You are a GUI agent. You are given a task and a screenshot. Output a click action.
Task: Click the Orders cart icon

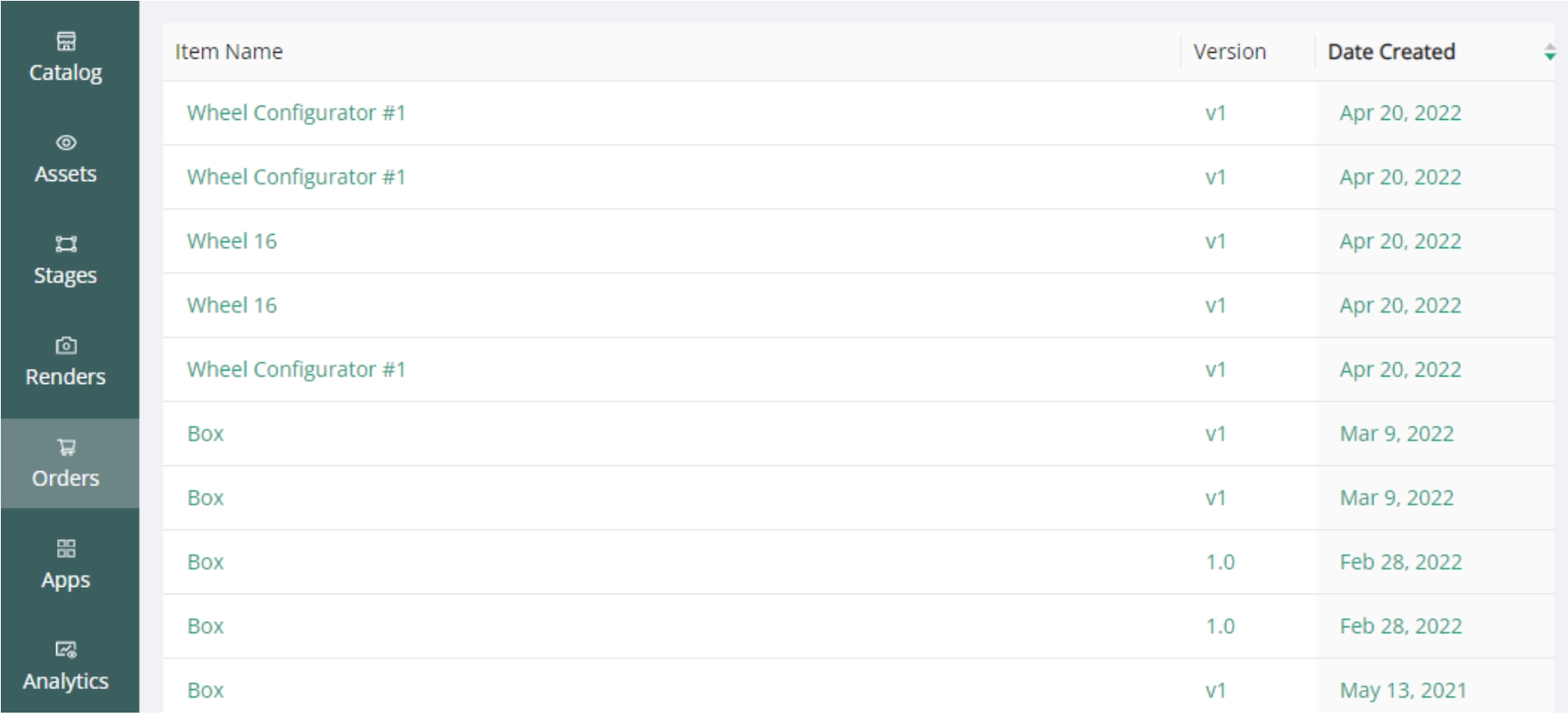pos(65,447)
